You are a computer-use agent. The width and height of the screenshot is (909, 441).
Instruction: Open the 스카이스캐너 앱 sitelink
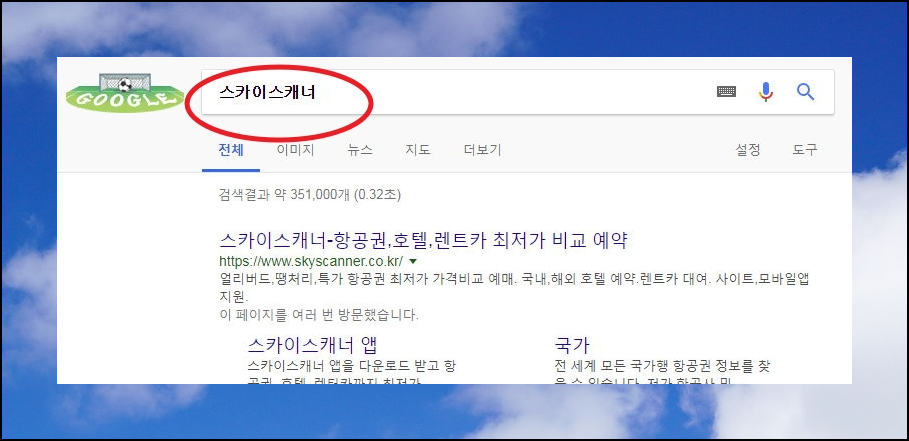[312, 345]
